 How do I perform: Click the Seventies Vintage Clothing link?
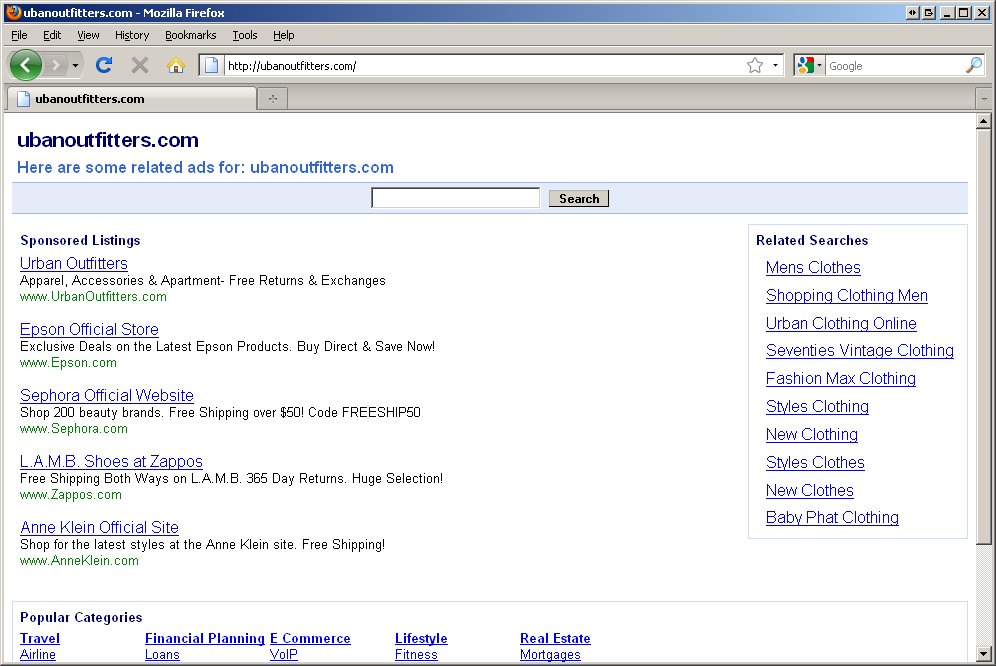860,351
